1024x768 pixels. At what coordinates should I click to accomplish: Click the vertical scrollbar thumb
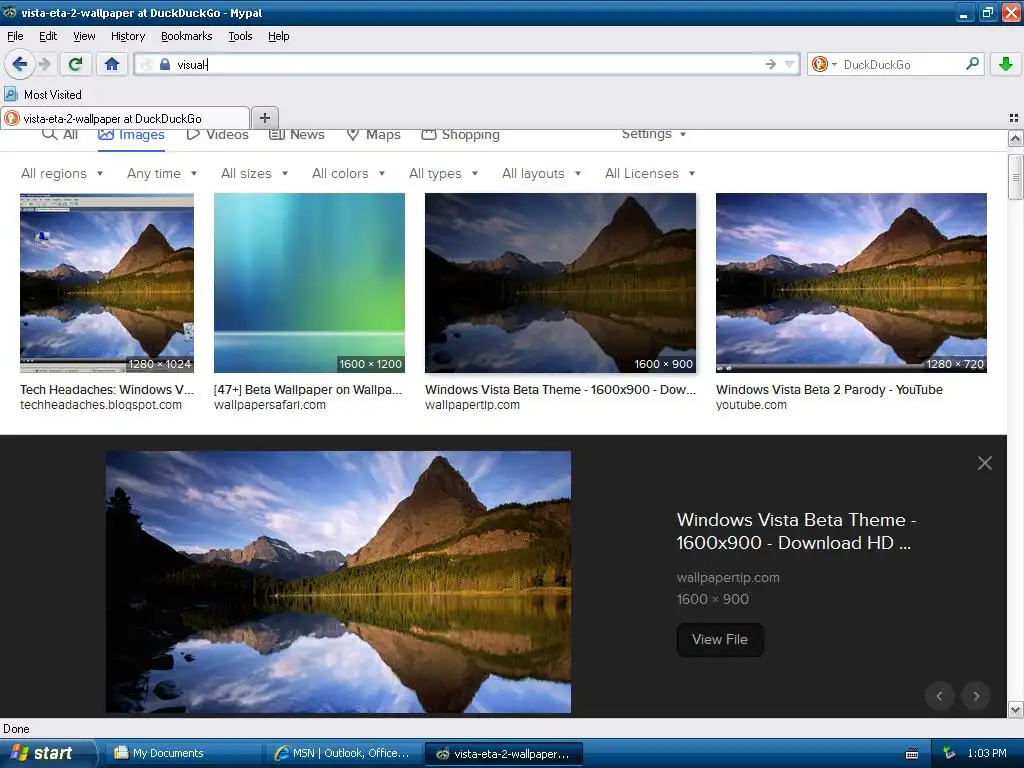(x=1015, y=176)
